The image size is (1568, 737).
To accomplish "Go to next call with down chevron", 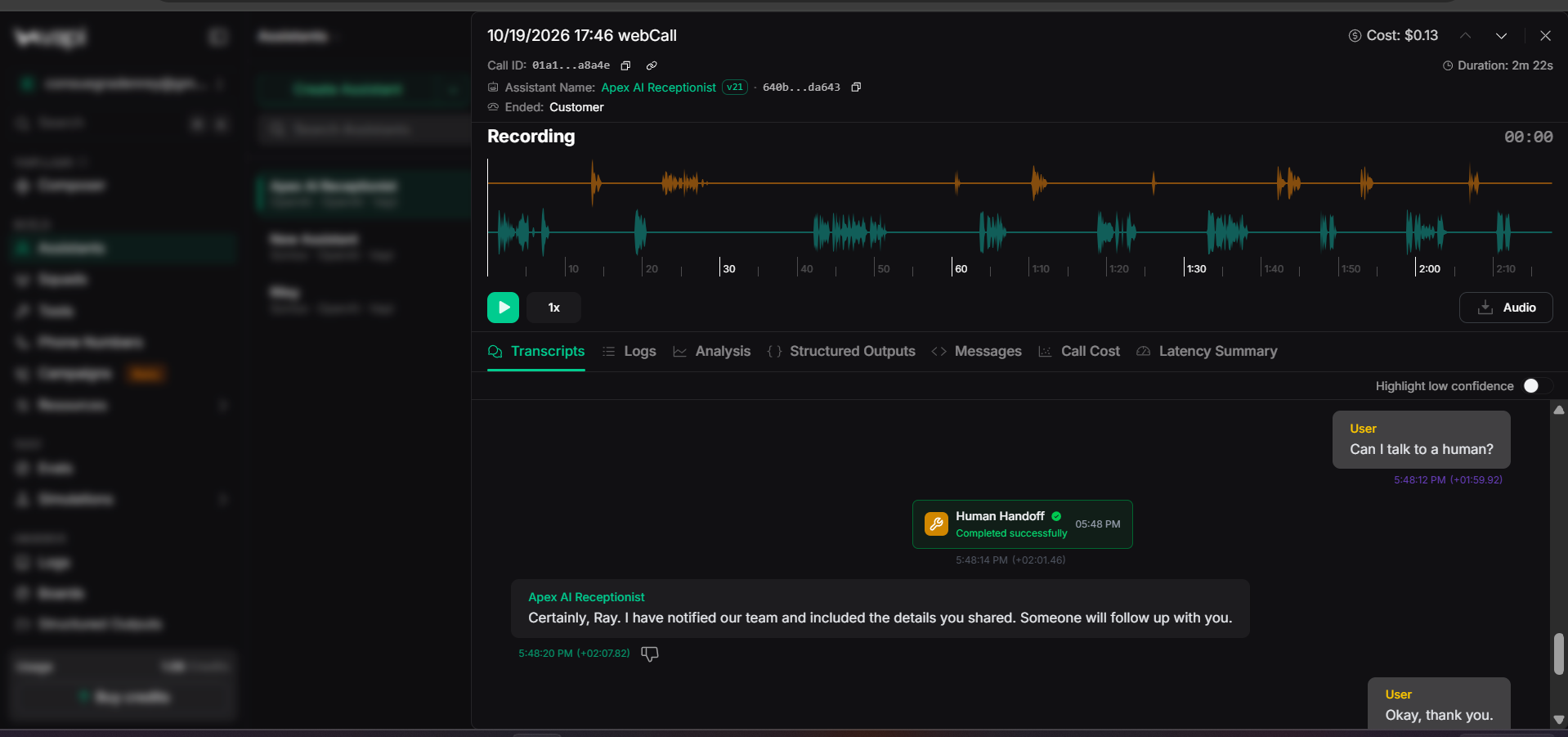I will pos(1501,36).
